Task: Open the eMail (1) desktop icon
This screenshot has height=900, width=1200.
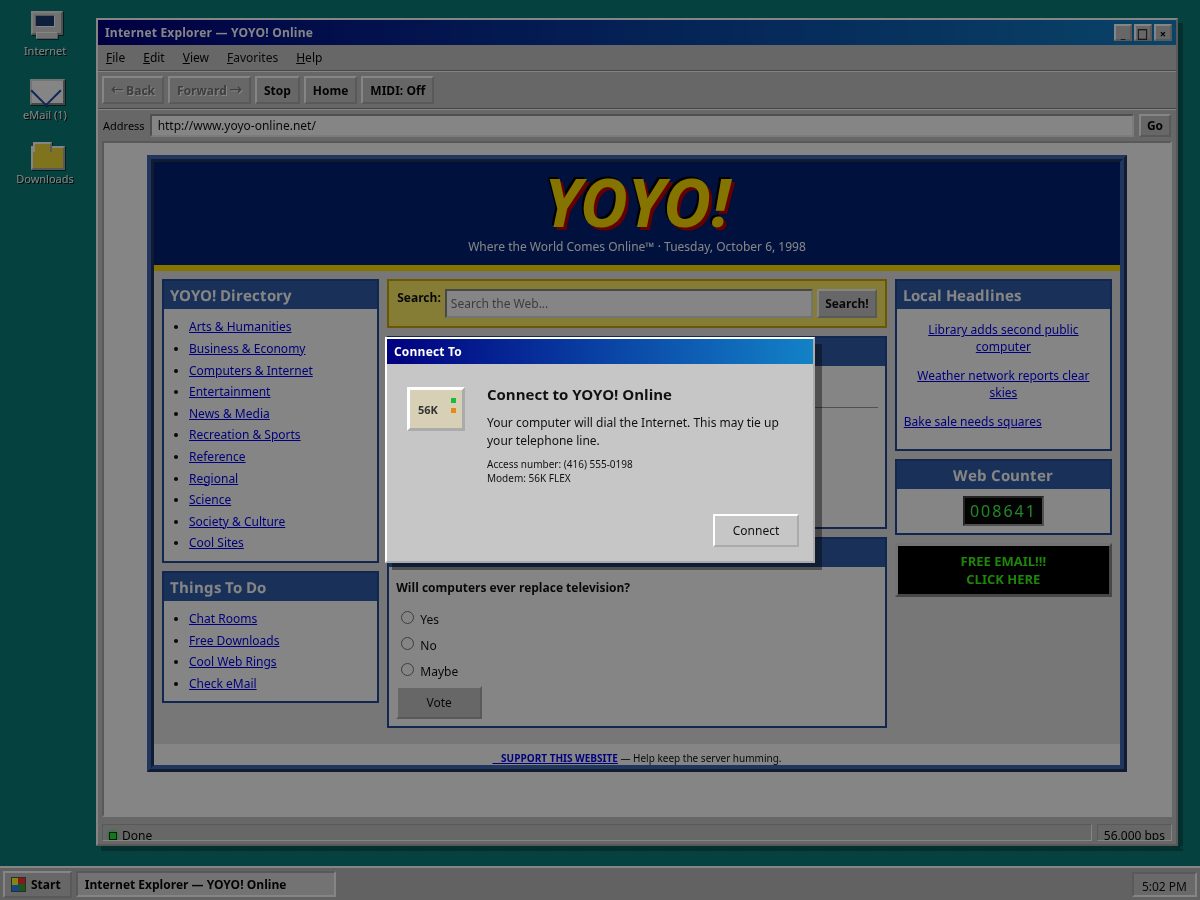Action: click(x=45, y=99)
